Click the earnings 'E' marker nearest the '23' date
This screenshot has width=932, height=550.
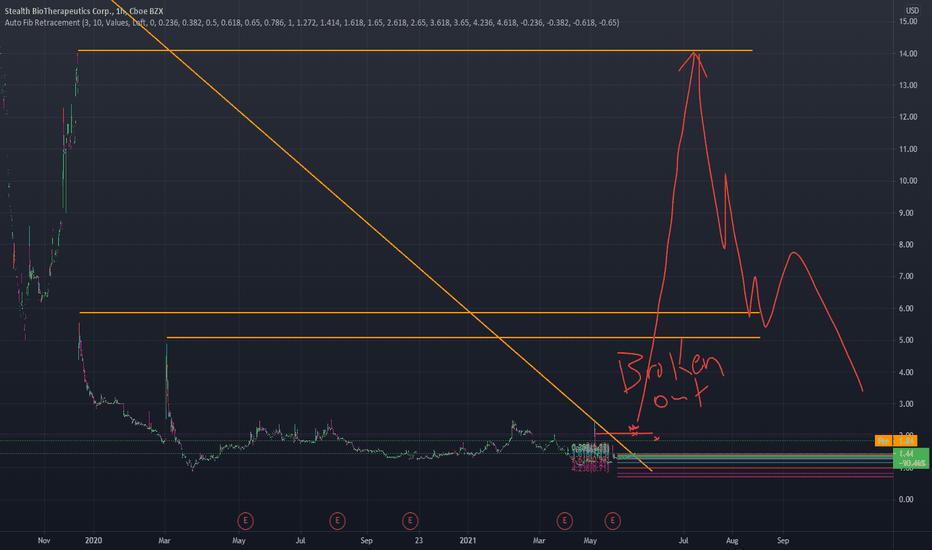pos(410,521)
